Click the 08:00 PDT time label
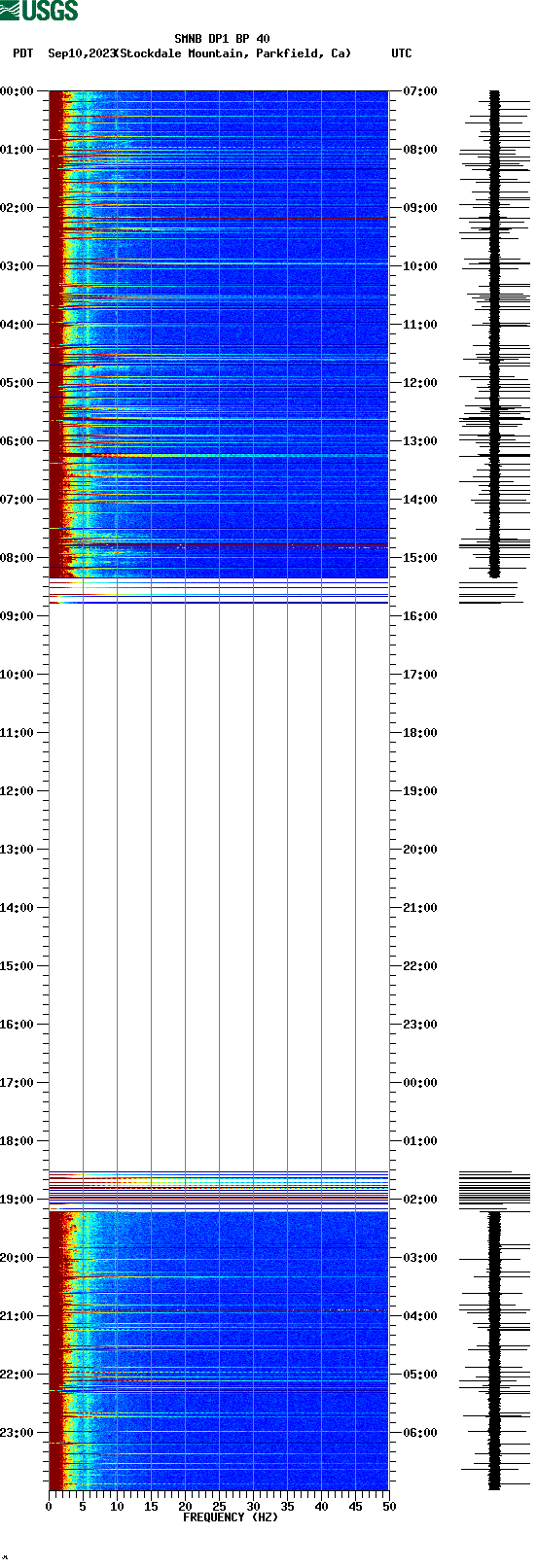 coord(17,558)
